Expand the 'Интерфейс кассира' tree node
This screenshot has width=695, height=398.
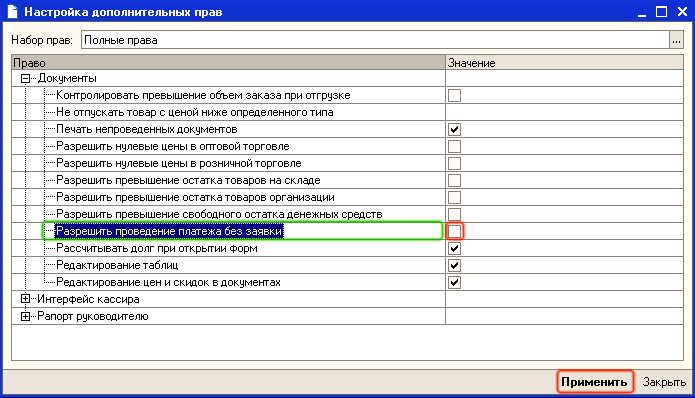25,299
